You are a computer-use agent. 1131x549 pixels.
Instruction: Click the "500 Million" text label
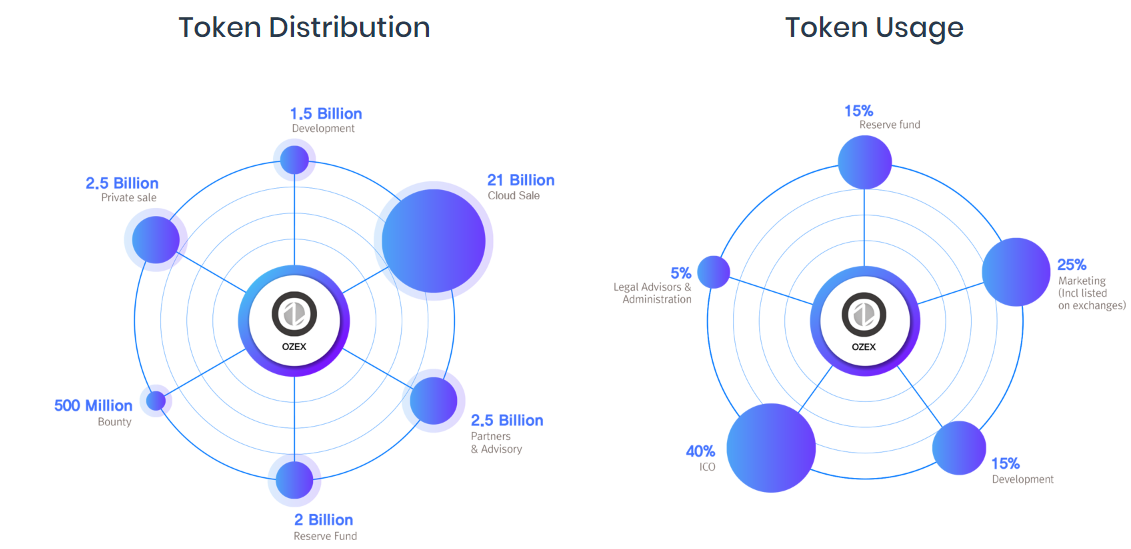point(93,405)
